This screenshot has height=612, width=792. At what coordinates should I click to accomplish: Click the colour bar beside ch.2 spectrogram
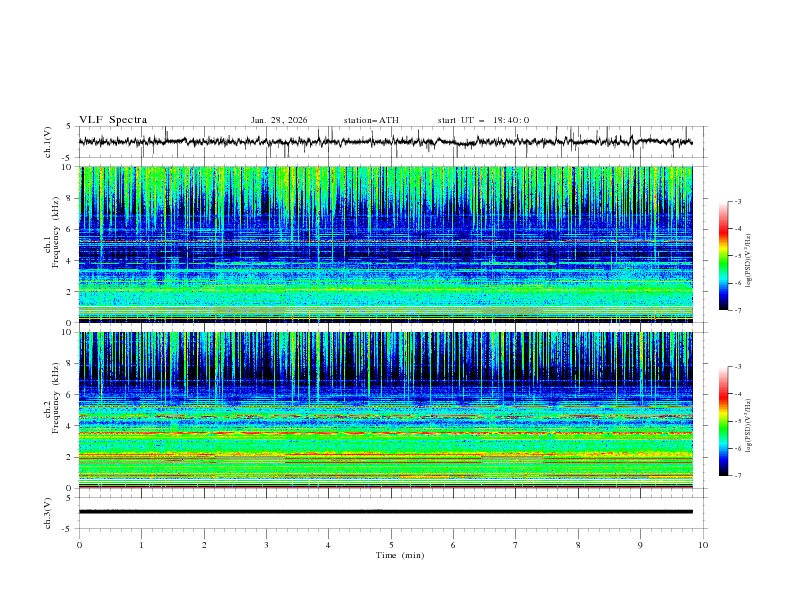[x=724, y=421]
